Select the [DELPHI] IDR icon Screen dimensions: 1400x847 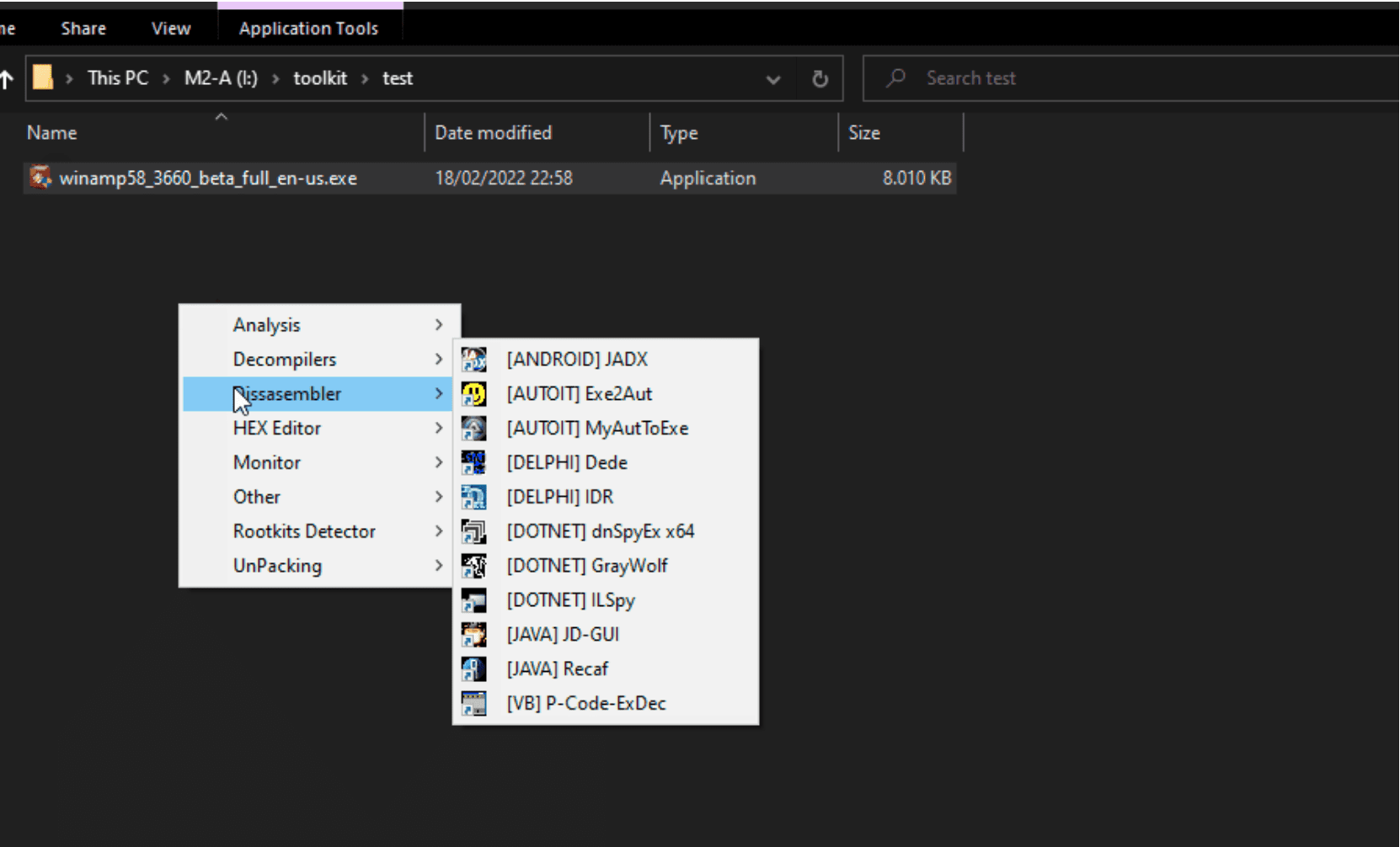pyautogui.click(x=474, y=498)
